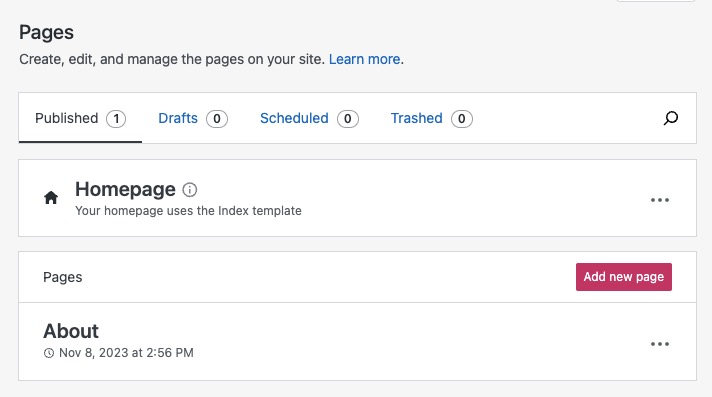Click the Published count badge showing 1
Viewport: 712px width, 397px height.
pos(116,119)
